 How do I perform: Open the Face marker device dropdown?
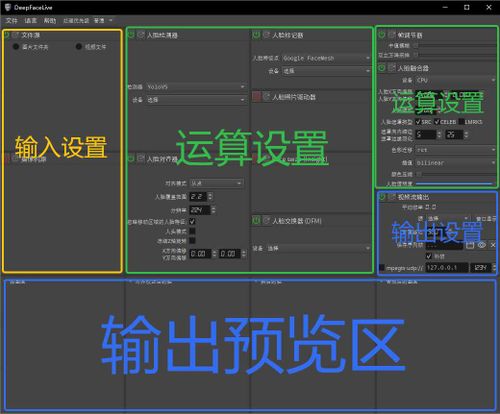coord(326,71)
